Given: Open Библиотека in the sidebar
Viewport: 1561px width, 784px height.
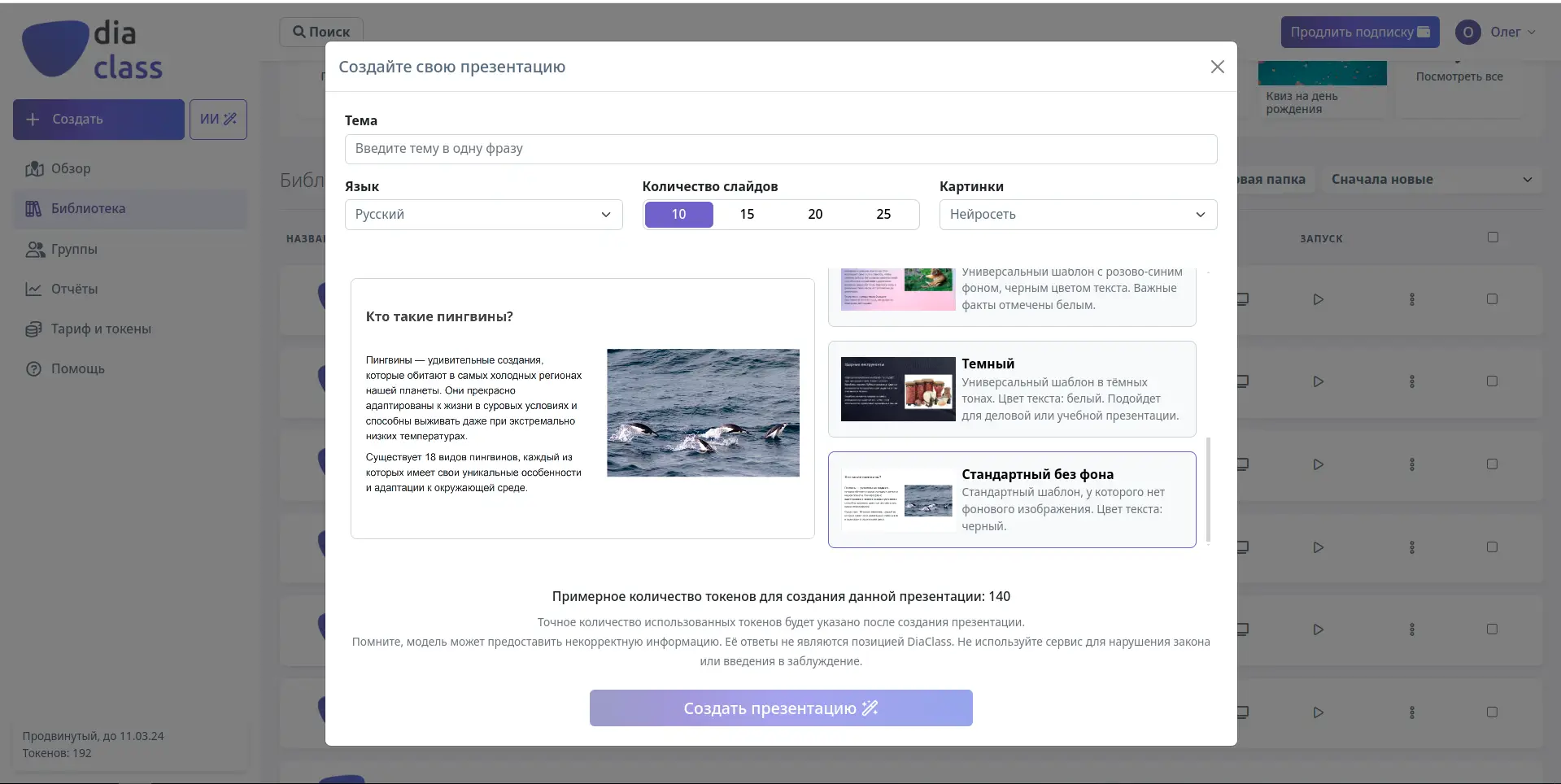Looking at the screenshot, I should pyautogui.click(x=130, y=209).
